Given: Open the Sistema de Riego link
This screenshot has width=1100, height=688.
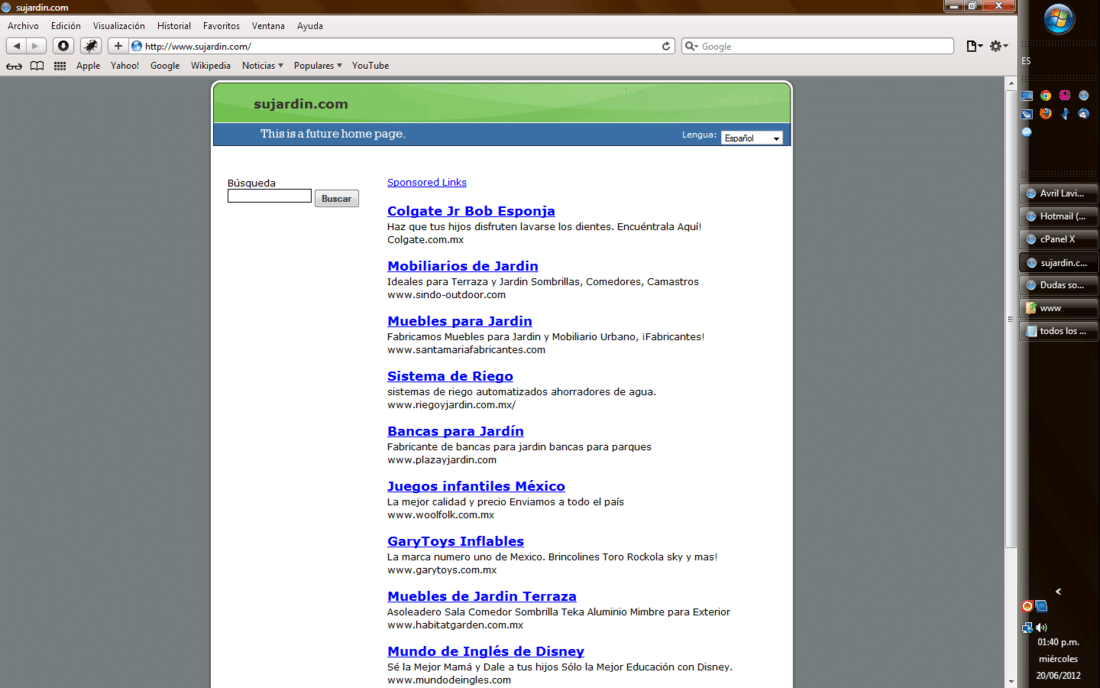Looking at the screenshot, I should click(x=450, y=377).
